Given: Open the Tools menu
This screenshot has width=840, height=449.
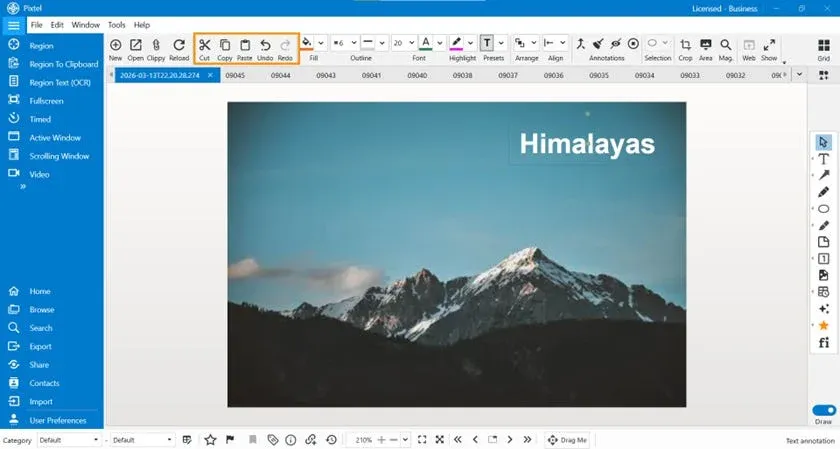Looking at the screenshot, I should 116,25.
